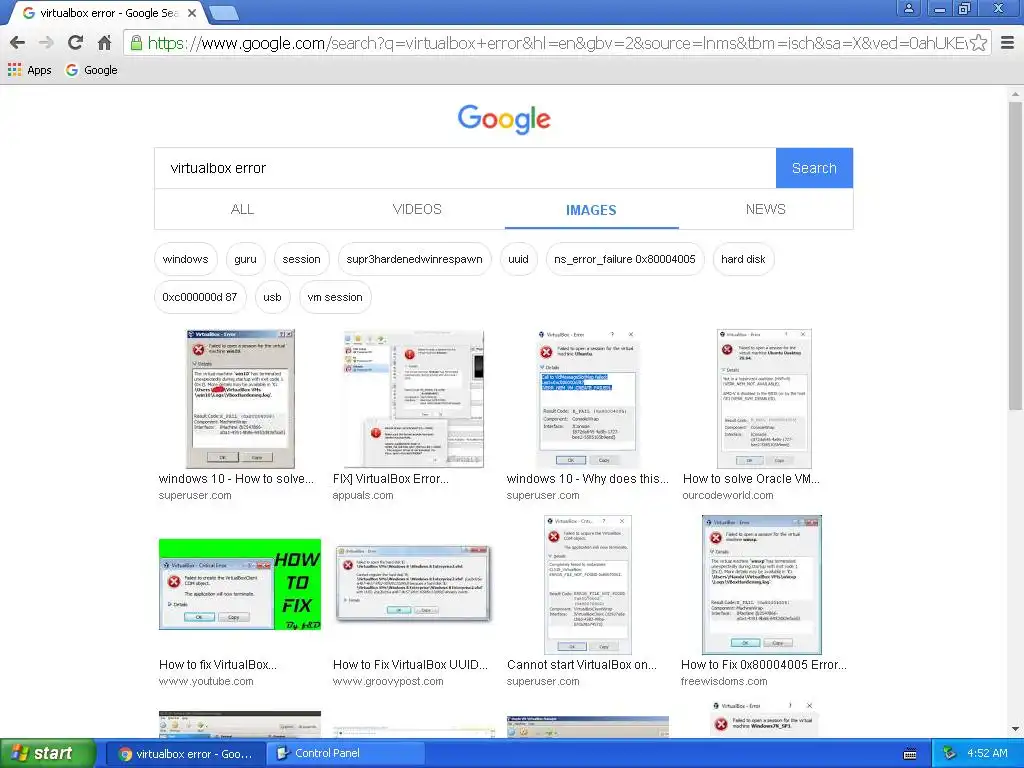
Task: Click 'FIX] VirtualBox Error...' title
Action: coord(391,479)
